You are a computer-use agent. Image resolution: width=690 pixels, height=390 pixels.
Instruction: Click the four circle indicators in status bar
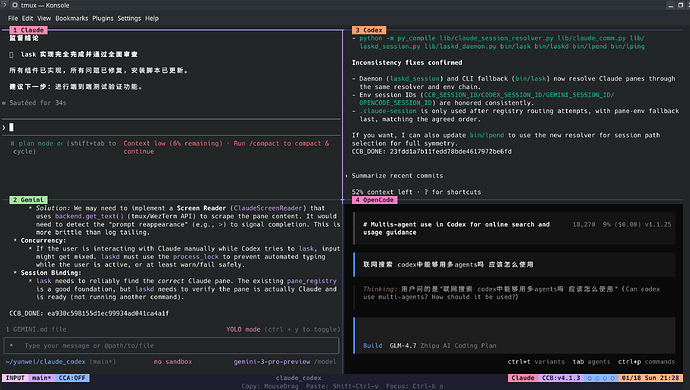pyautogui.click(x=601, y=378)
